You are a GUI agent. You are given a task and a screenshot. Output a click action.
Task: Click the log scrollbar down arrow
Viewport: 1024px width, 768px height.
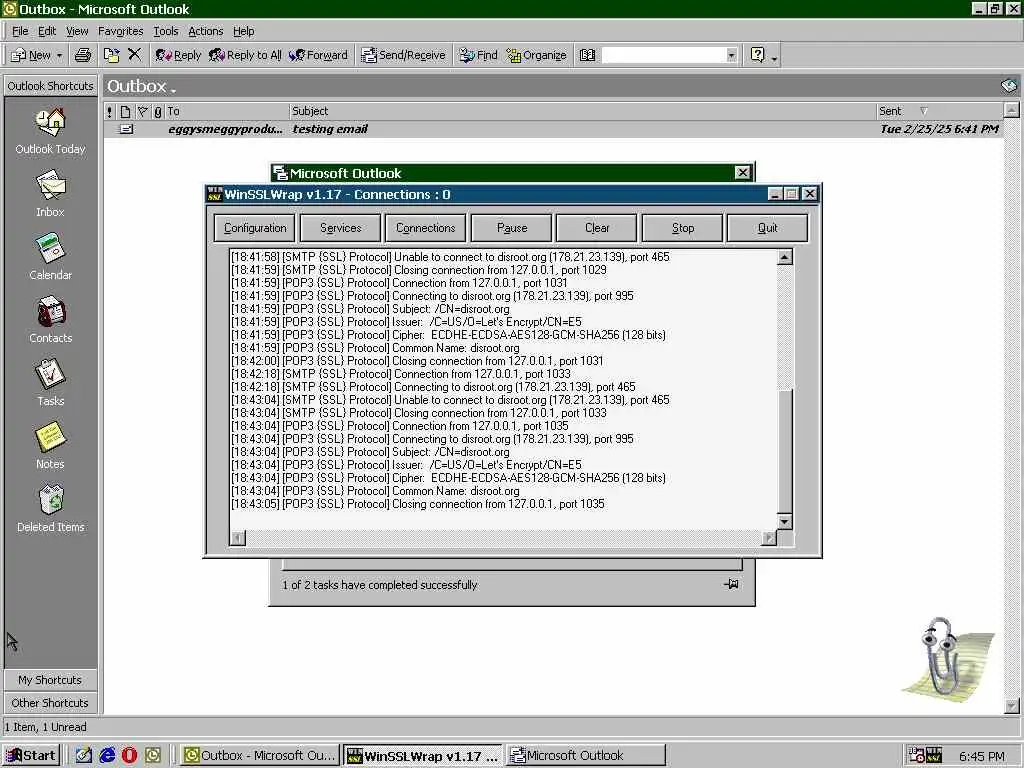coord(785,522)
